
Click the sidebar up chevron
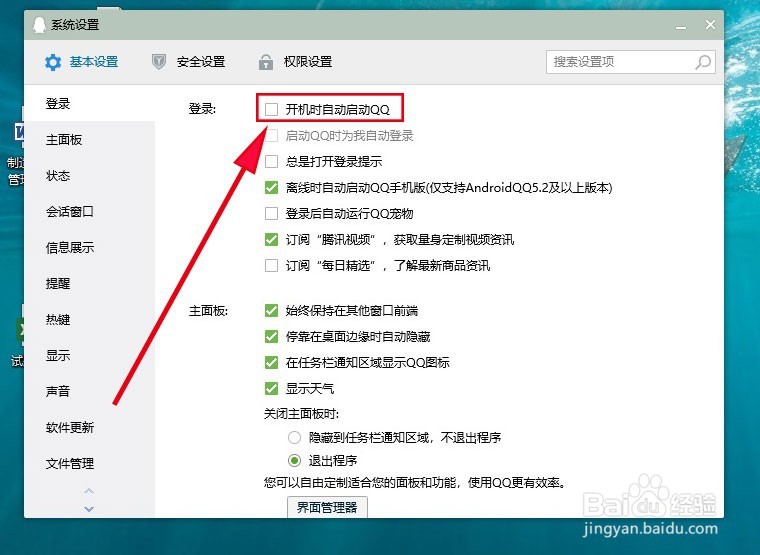tap(89, 491)
